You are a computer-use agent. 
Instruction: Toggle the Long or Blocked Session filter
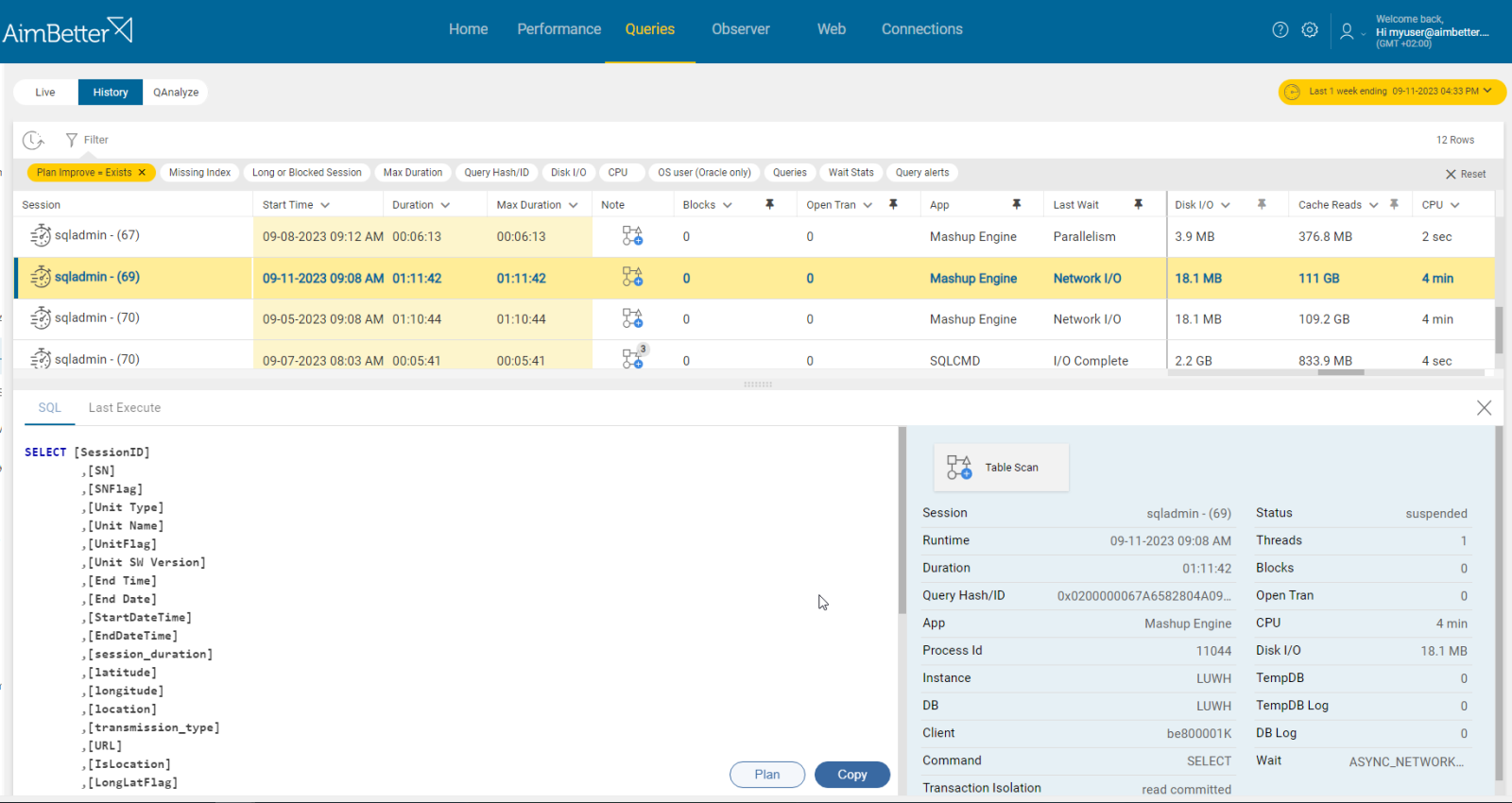(306, 173)
